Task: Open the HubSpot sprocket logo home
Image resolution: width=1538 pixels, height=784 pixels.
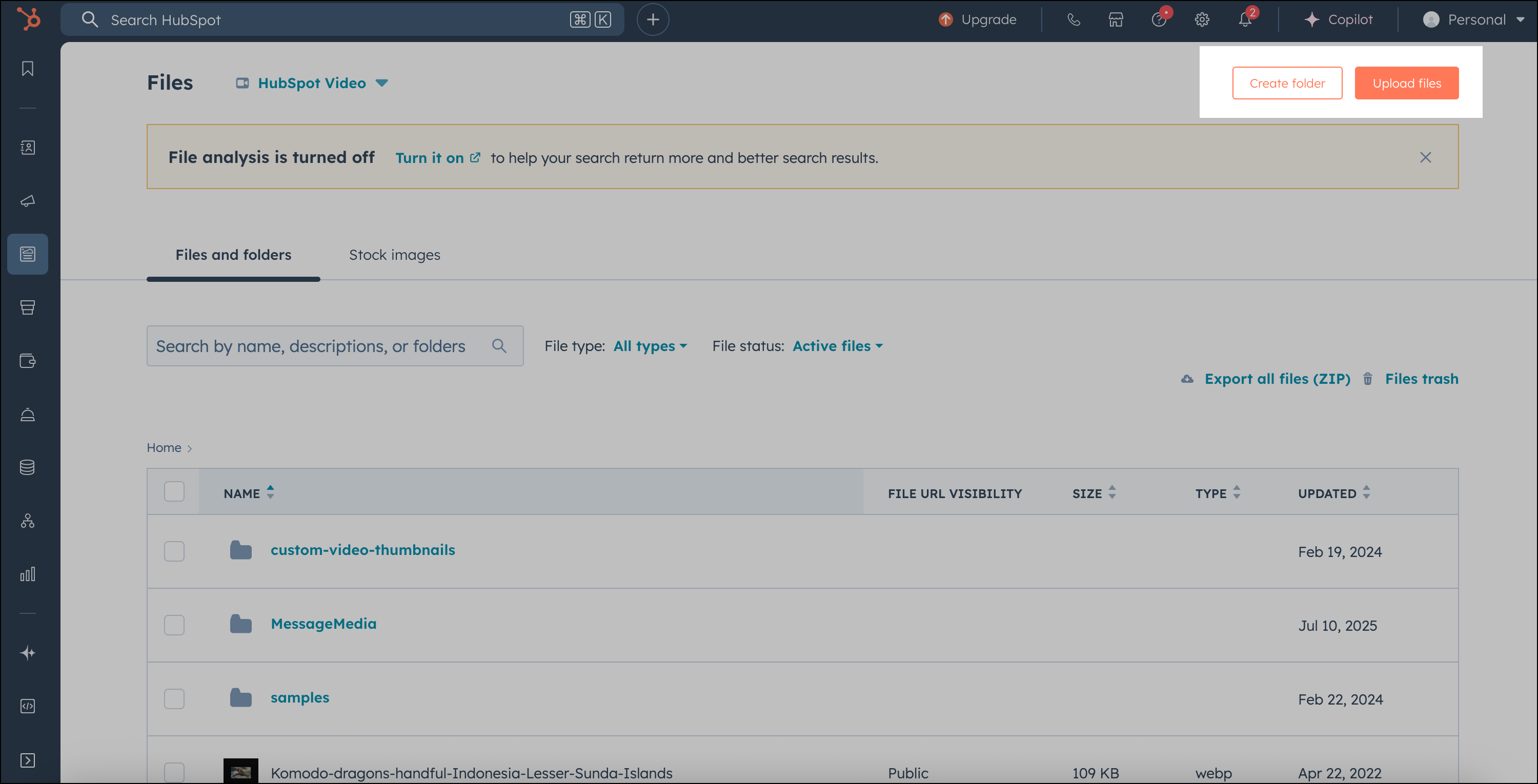Action: point(28,19)
